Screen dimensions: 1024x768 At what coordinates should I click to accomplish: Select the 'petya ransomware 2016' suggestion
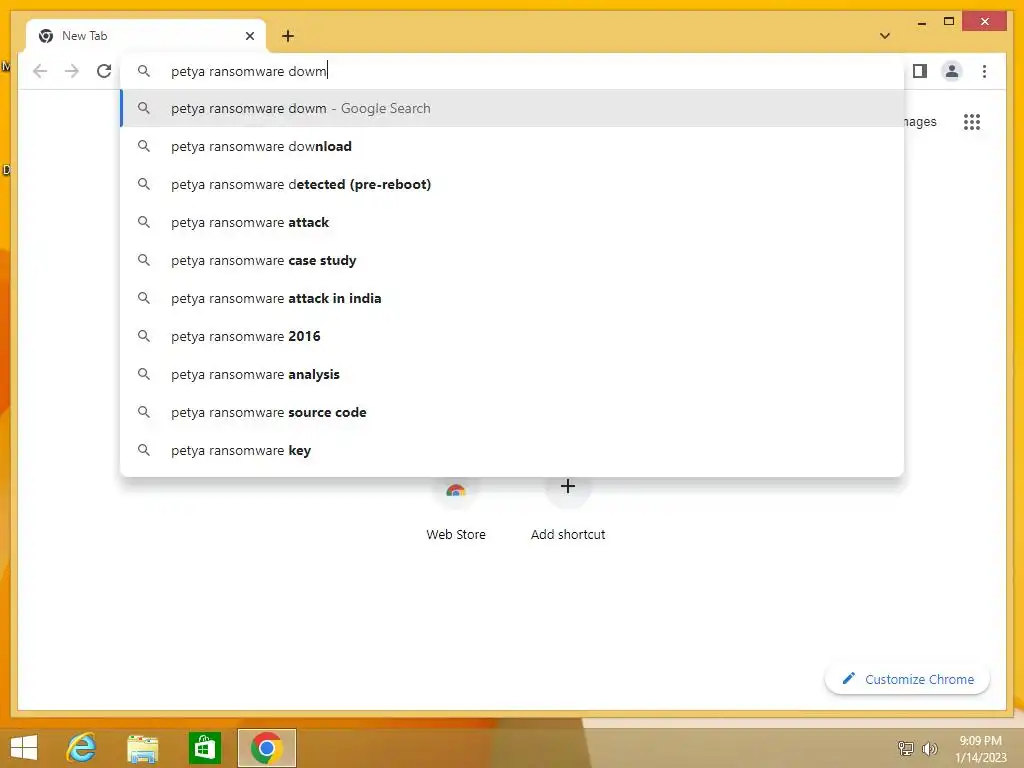point(512,336)
